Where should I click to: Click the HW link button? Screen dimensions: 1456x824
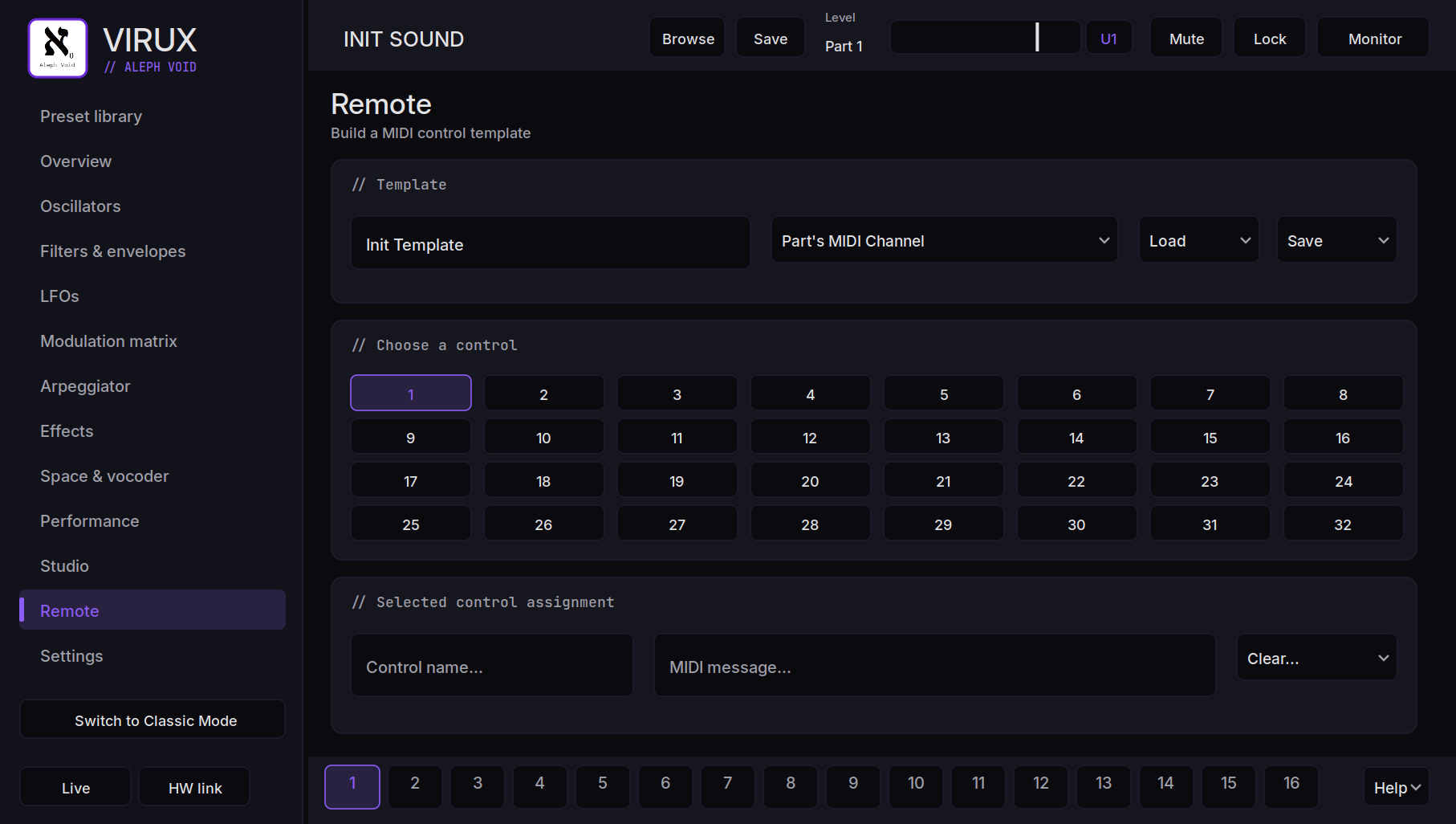194,787
